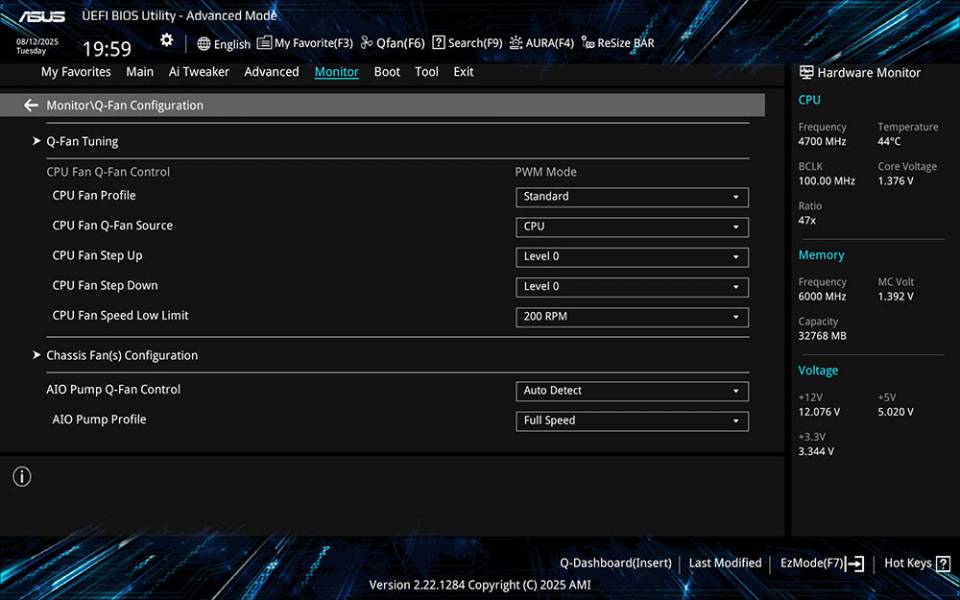Open the Boot menu tab

tap(386, 71)
